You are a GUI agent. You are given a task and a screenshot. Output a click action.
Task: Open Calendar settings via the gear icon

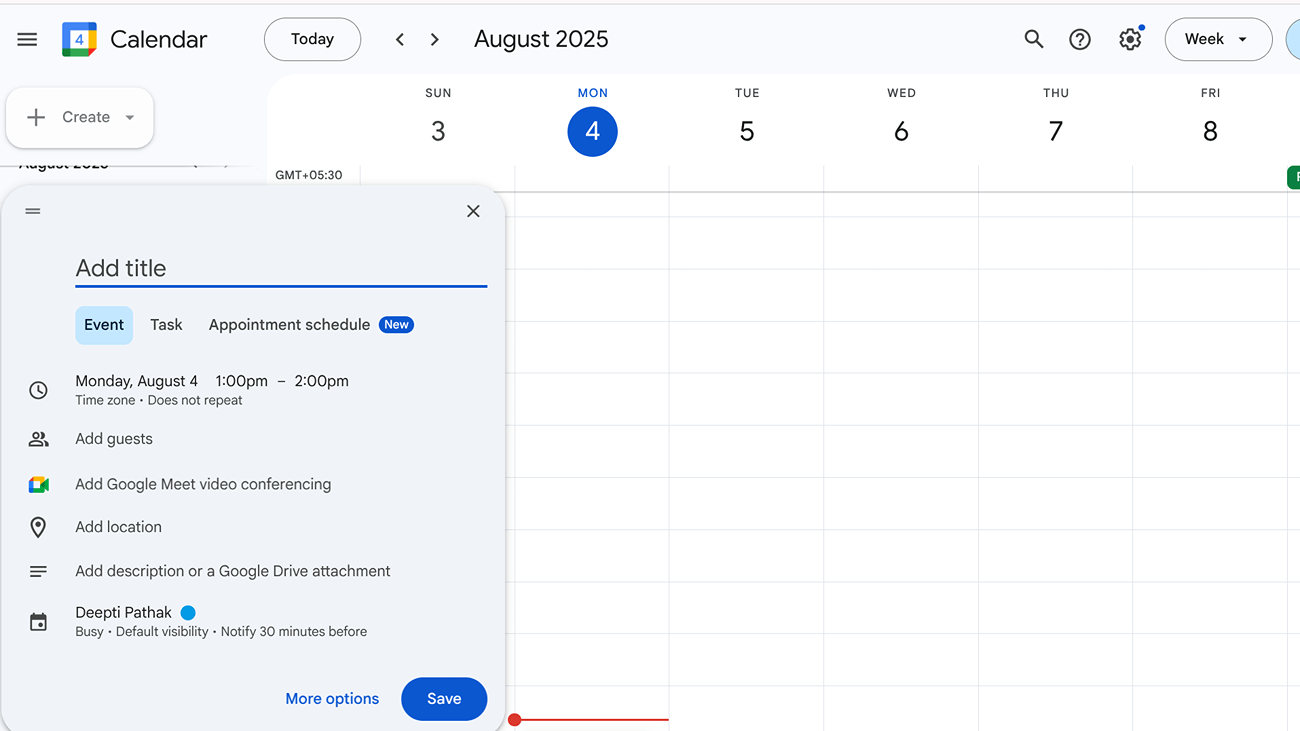coord(1130,39)
